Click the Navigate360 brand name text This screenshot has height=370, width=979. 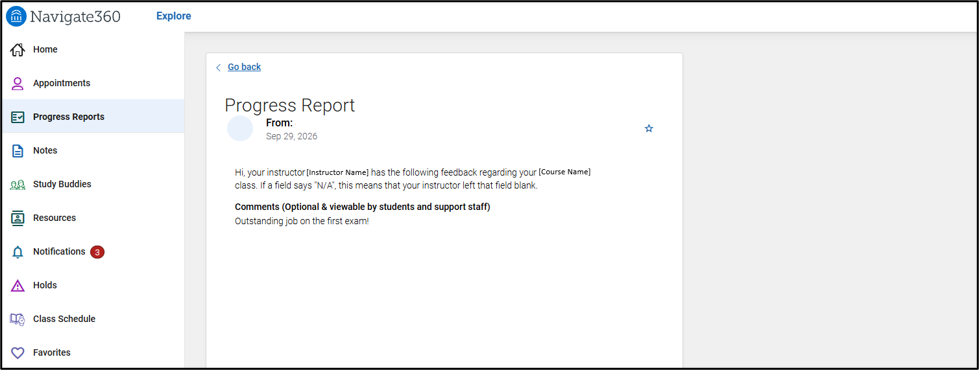point(76,17)
